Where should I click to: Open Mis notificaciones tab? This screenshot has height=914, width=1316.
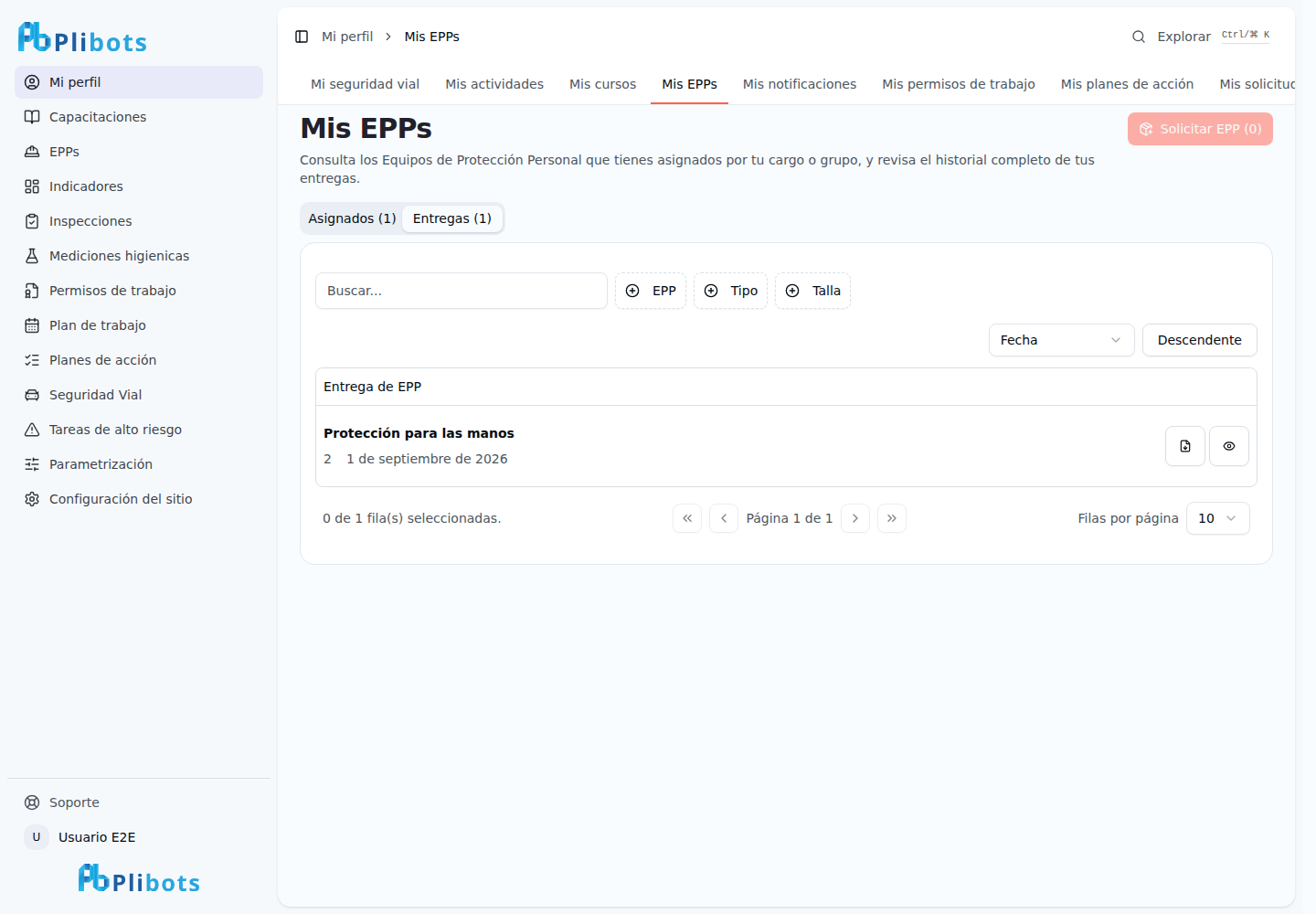pos(800,84)
